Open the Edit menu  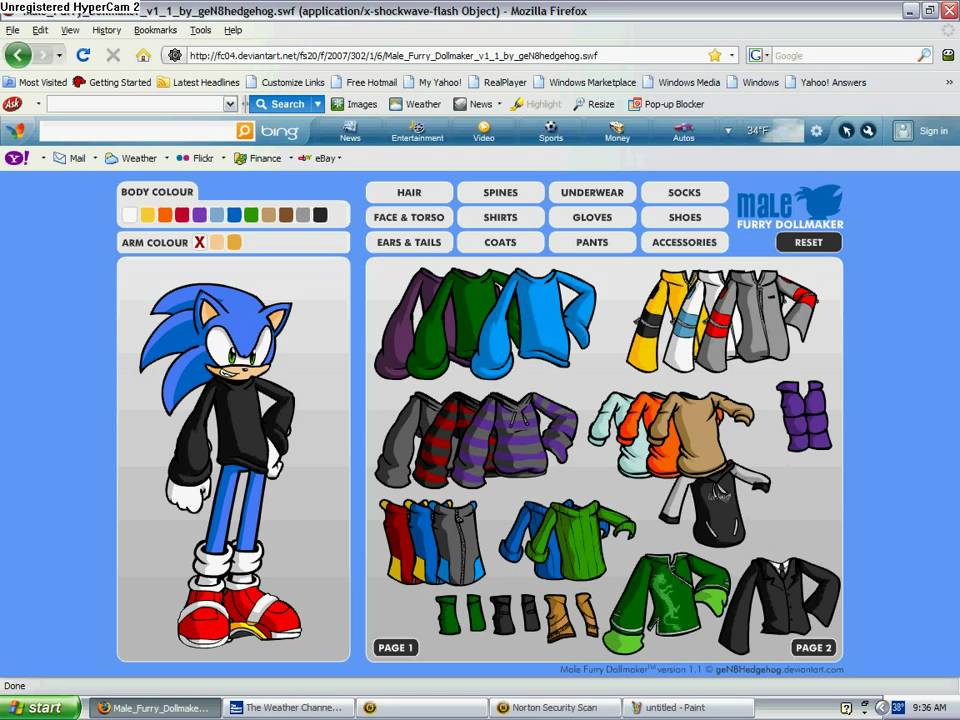click(x=40, y=30)
